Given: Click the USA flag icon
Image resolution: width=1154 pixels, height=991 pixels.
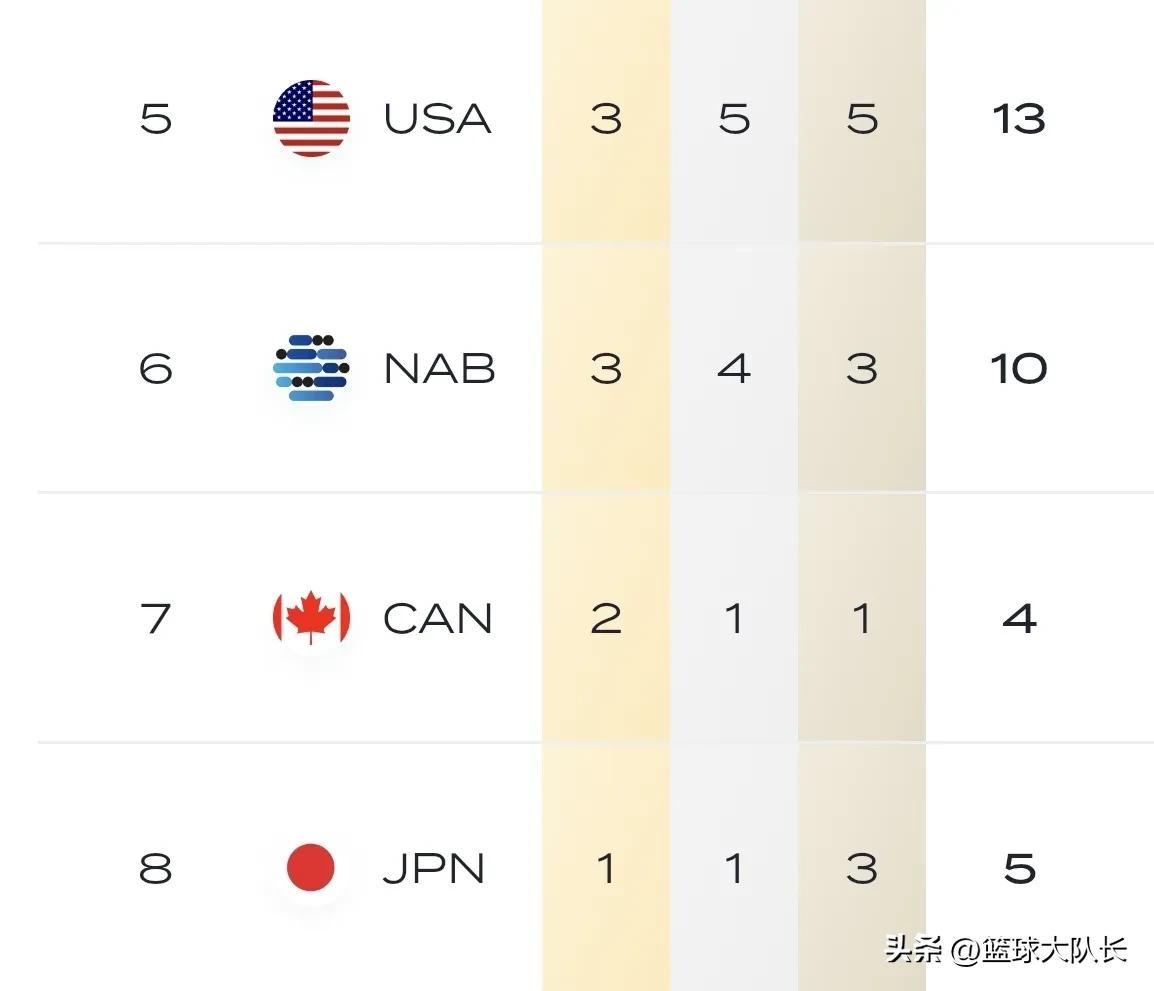Looking at the screenshot, I should [x=311, y=118].
